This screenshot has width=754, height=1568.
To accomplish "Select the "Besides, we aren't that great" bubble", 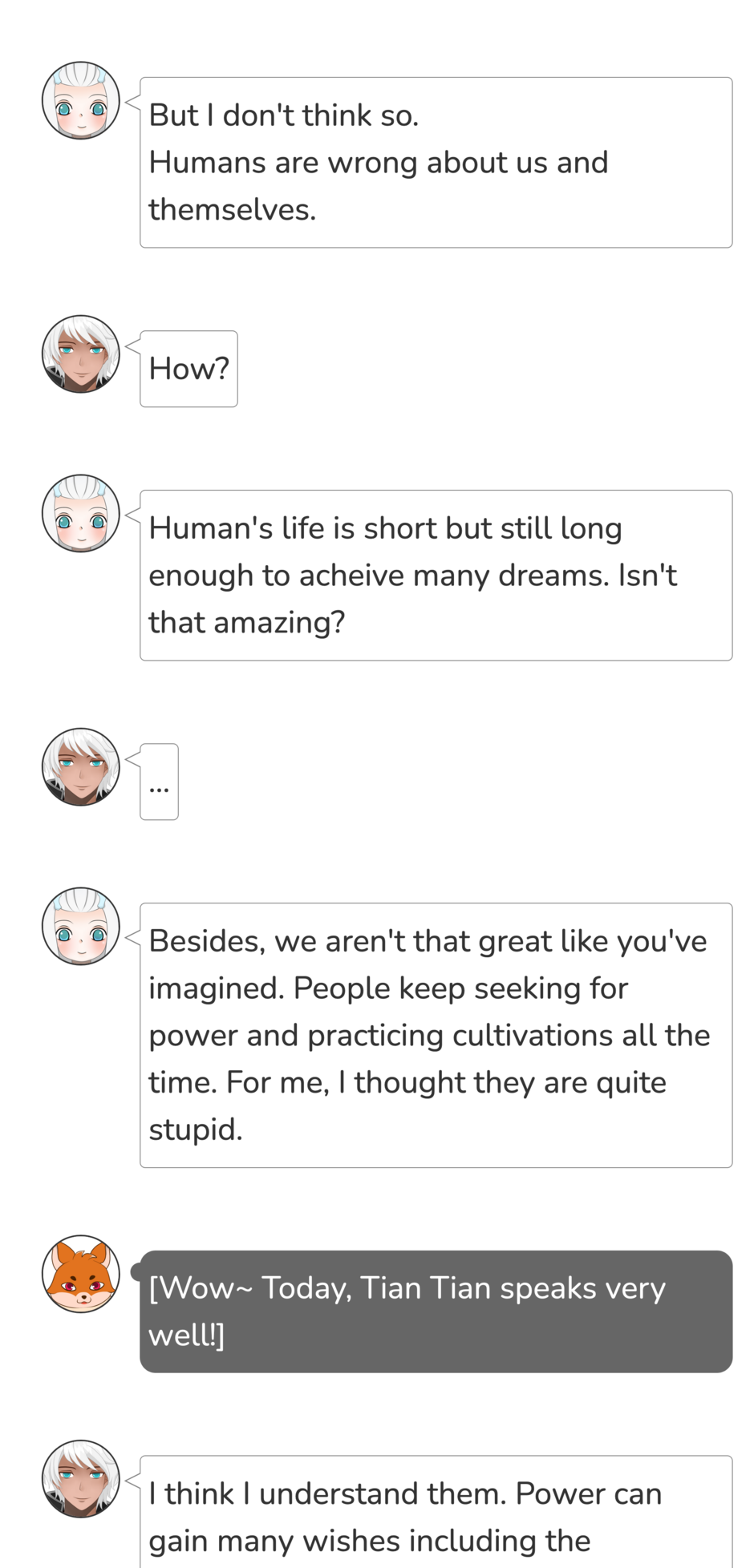I will tap(436, 1035).
